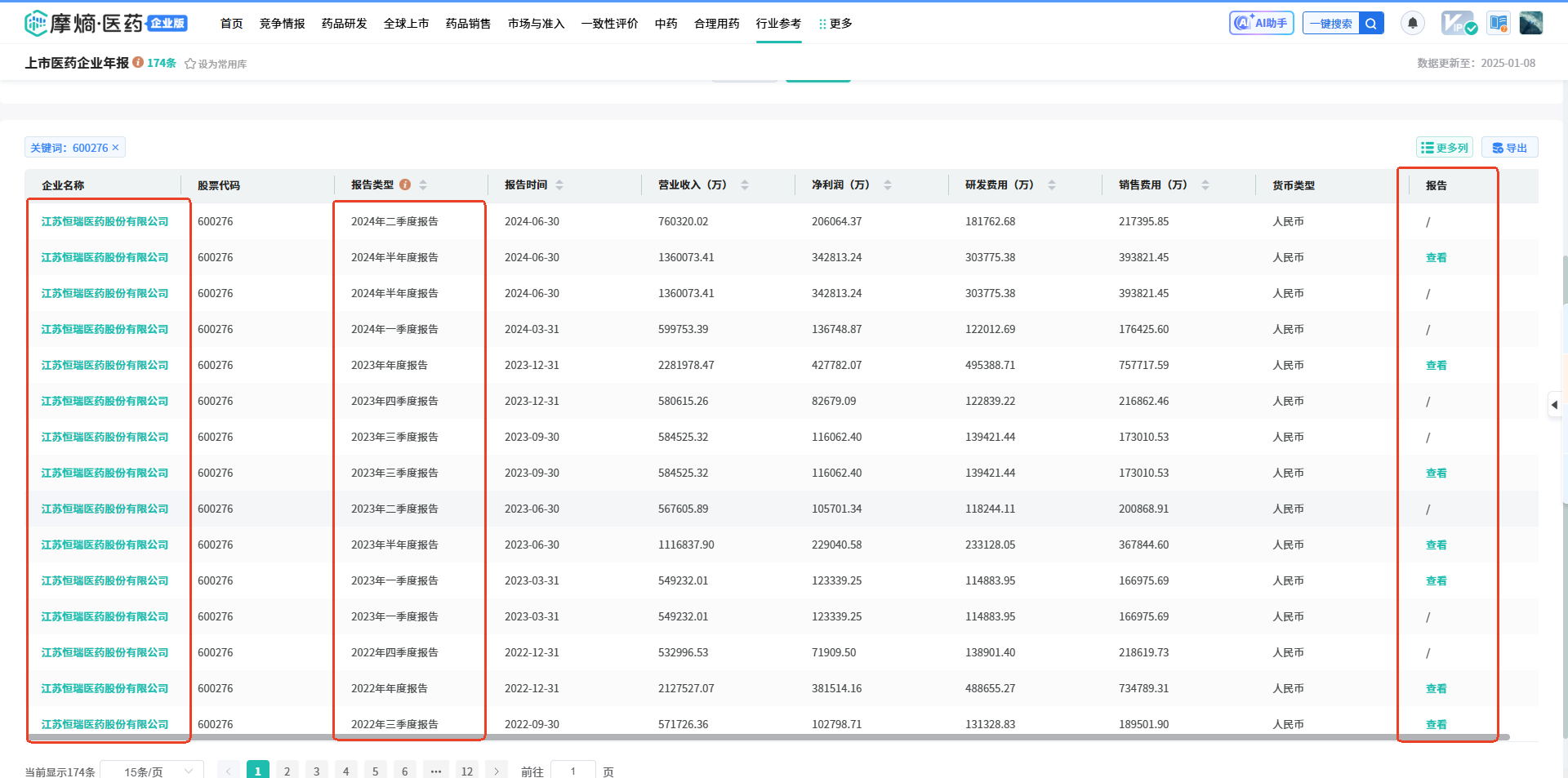Export the table with 导出

[1509, 148]
